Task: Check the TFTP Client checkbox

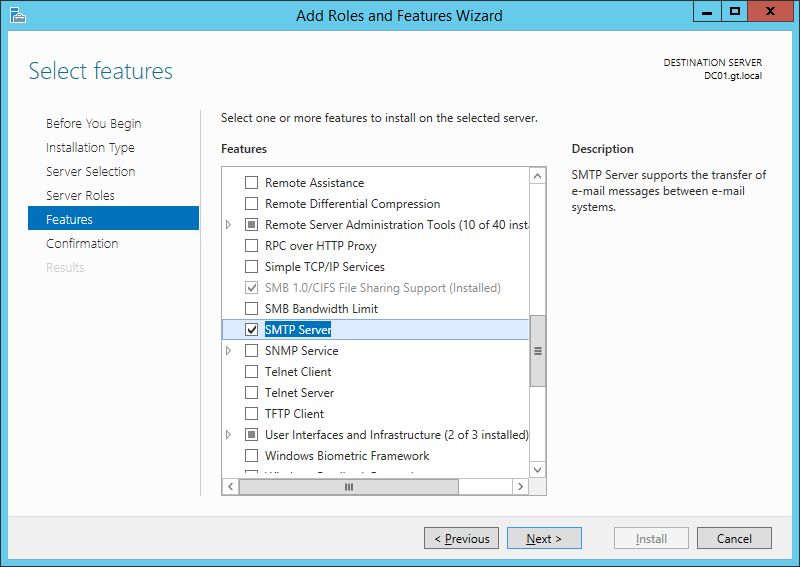Action: 252,413
